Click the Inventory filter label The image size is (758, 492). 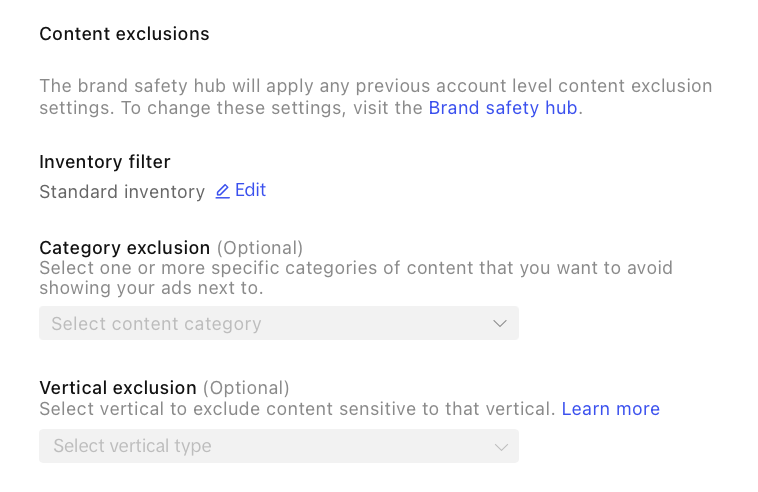click(x=105, y=161)
